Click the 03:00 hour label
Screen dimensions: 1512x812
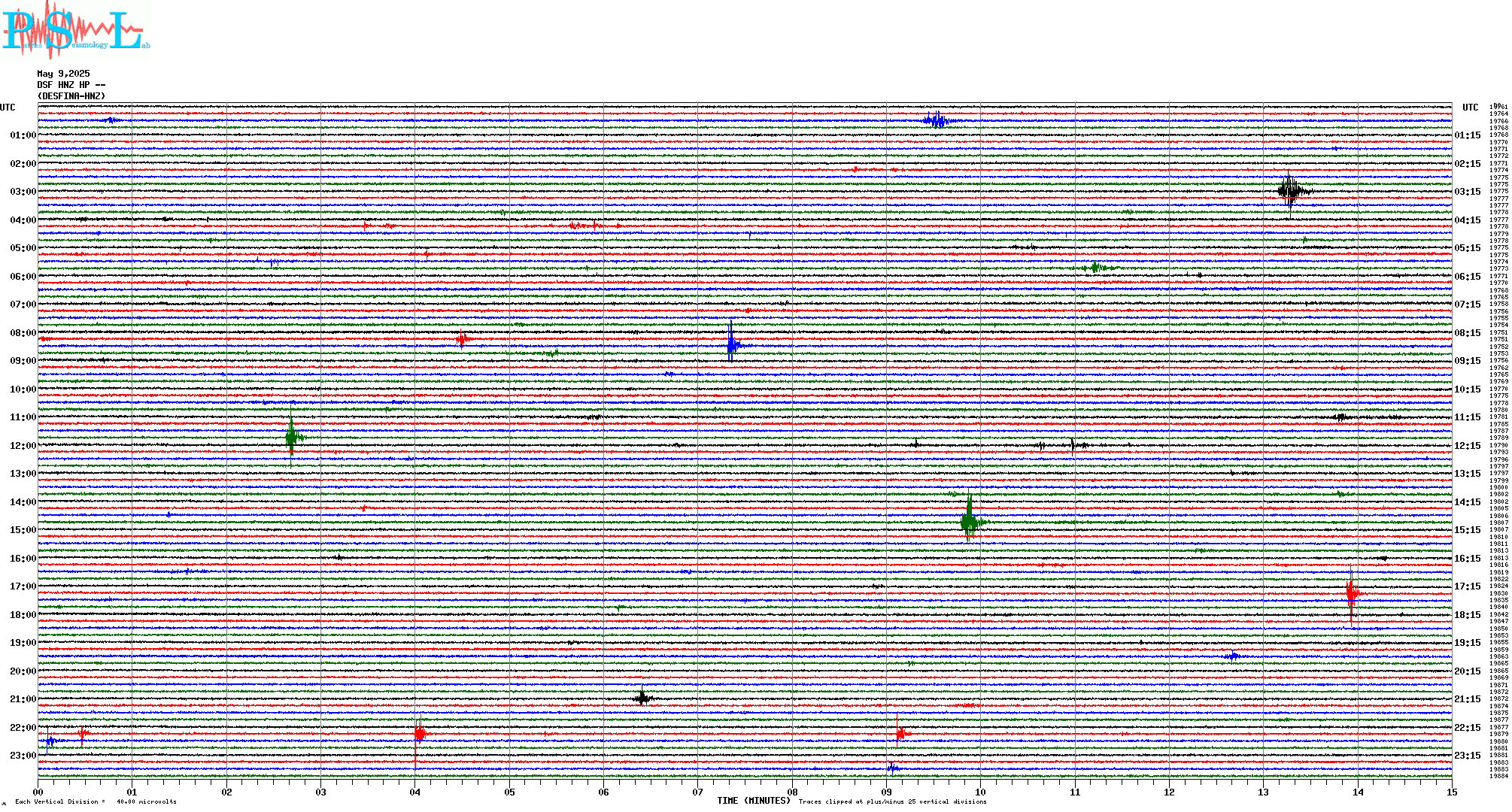[x=23, y=192]
